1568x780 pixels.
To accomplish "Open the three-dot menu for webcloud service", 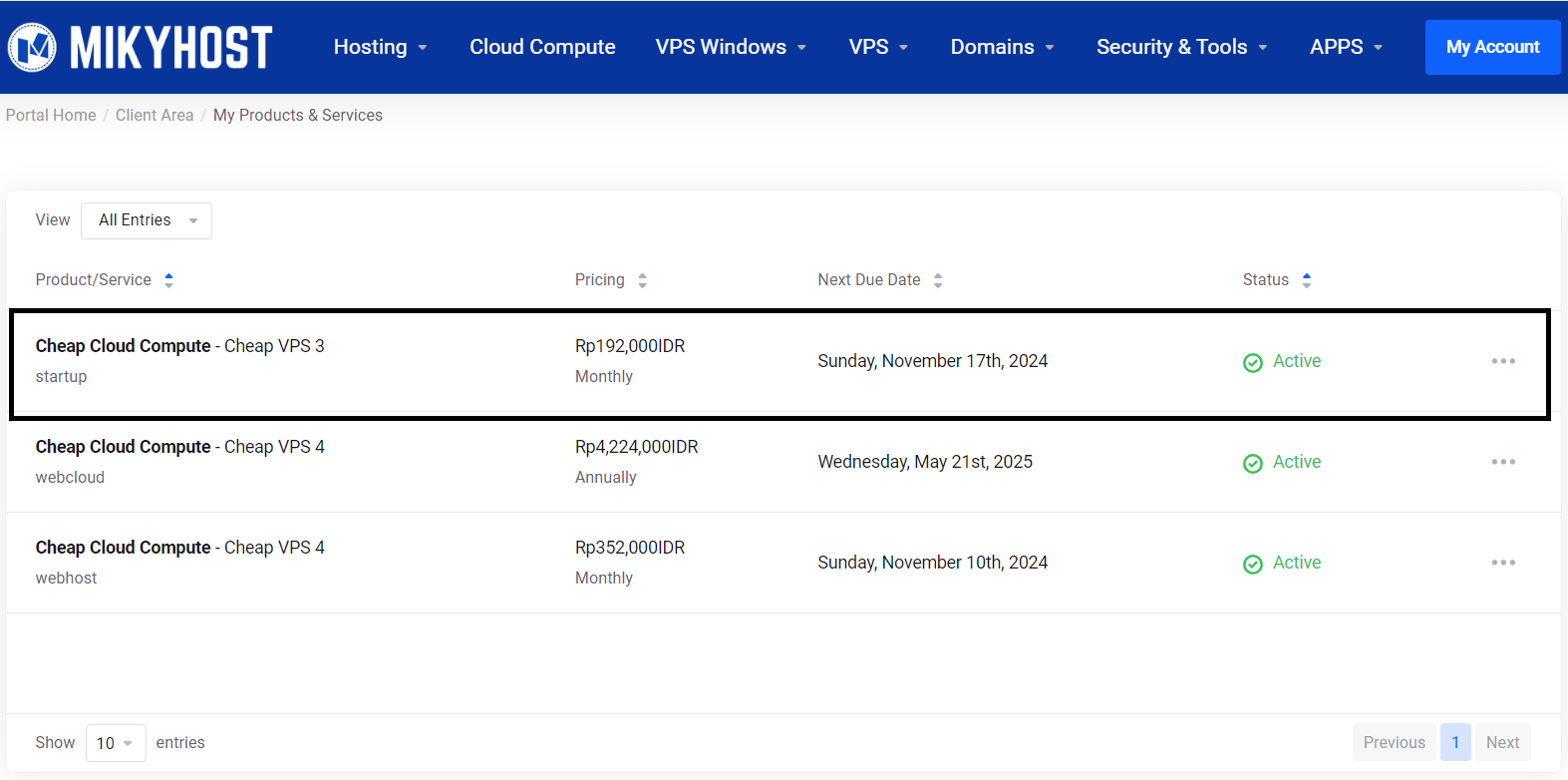I will [x=1502, y=462].
